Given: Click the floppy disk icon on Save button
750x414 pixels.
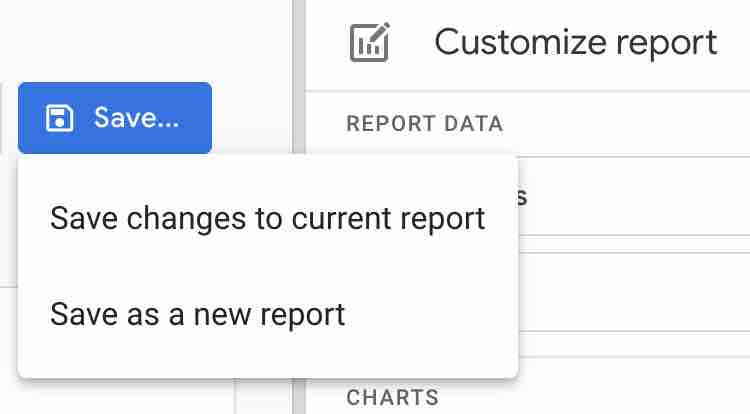Looking at the screenshot, I should pyautogui.click(x=61, y=118).
